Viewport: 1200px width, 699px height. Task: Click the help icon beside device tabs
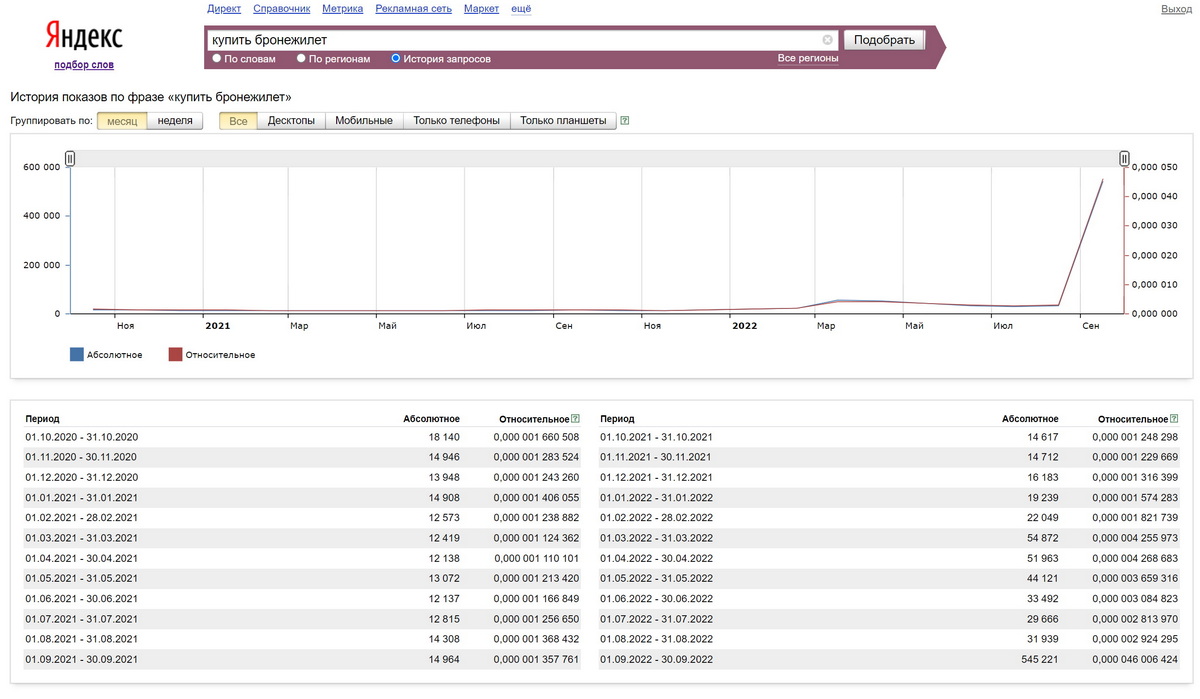[x=625, y=121]
